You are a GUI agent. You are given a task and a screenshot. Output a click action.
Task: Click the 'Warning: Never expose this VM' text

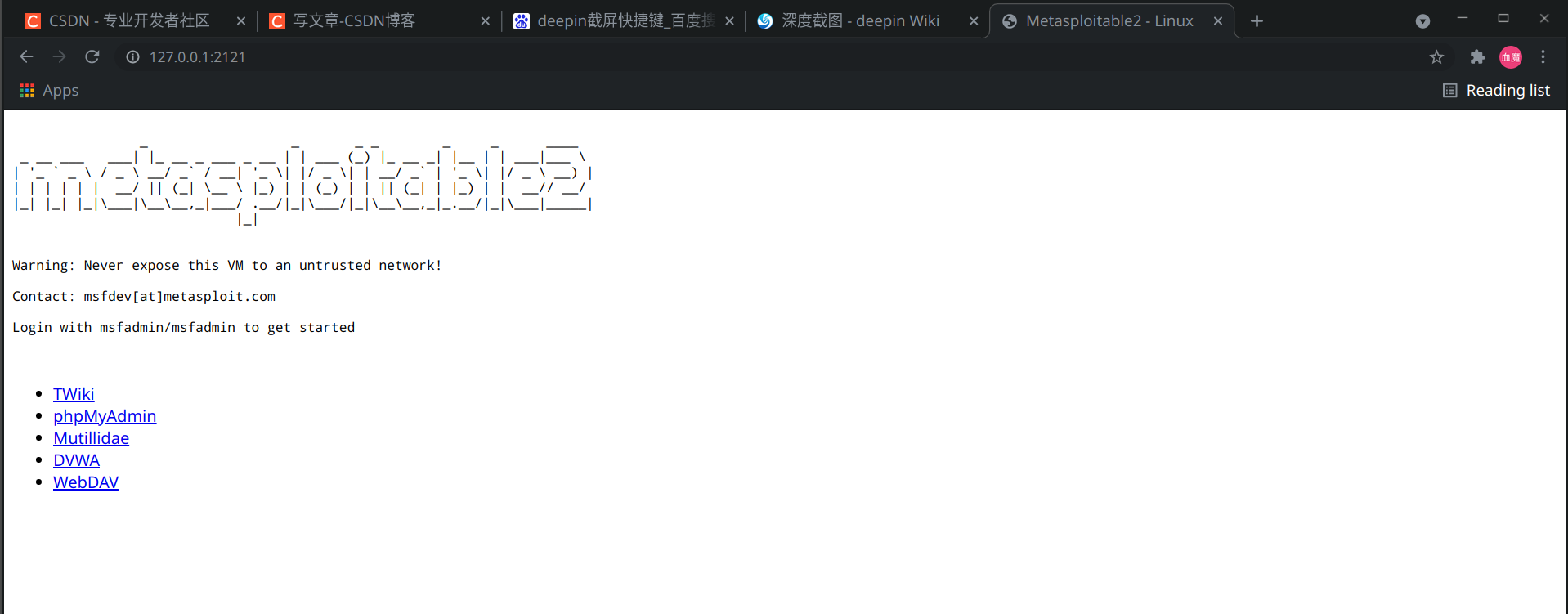(x=227, y=266)
